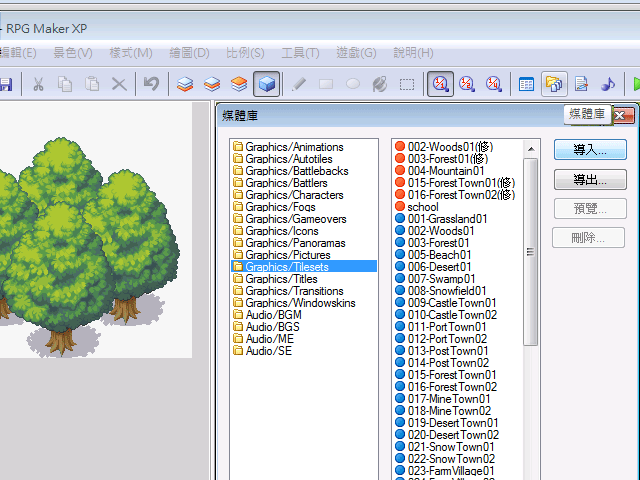
Task: Set map zoom to 1/4 scale
Action: [x=493, y=84]
